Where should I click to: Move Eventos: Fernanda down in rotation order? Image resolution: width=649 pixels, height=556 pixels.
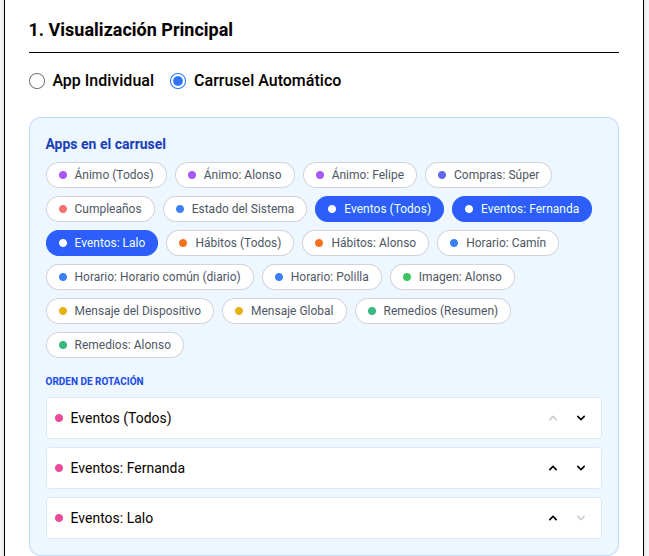pyautogui.click(x=581, y=468)
